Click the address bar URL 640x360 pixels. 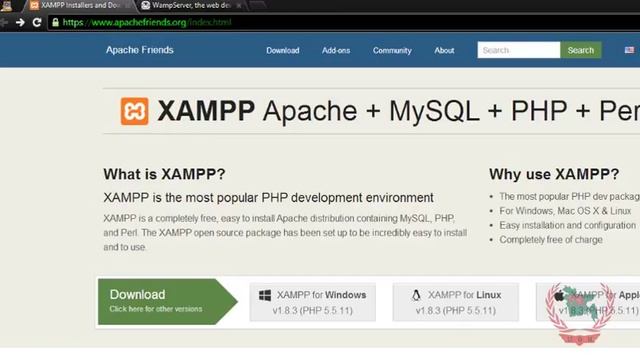[x=147, y=22]
